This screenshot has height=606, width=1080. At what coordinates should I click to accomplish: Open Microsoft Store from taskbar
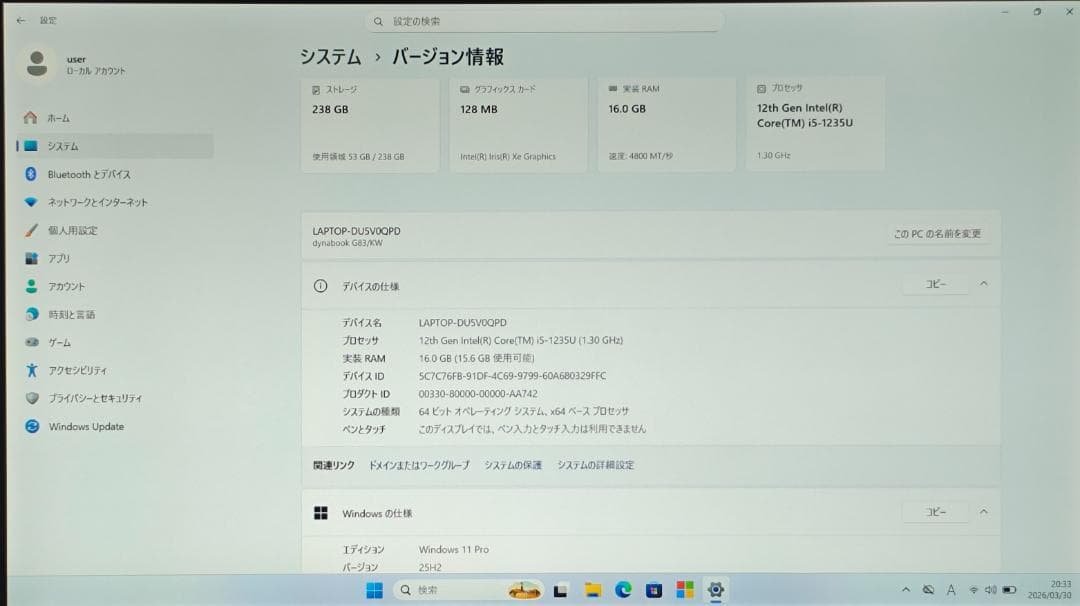654,590
